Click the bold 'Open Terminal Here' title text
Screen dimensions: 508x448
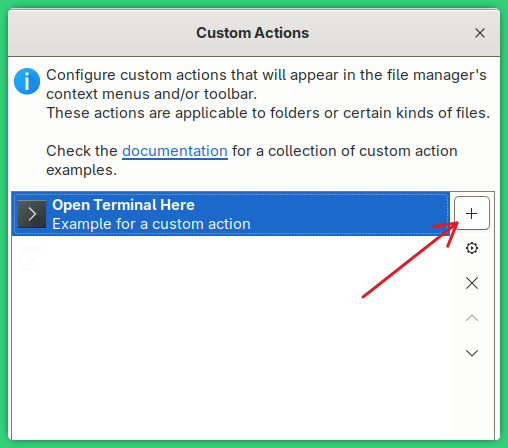pyautogui.click(x=123, y=205)
